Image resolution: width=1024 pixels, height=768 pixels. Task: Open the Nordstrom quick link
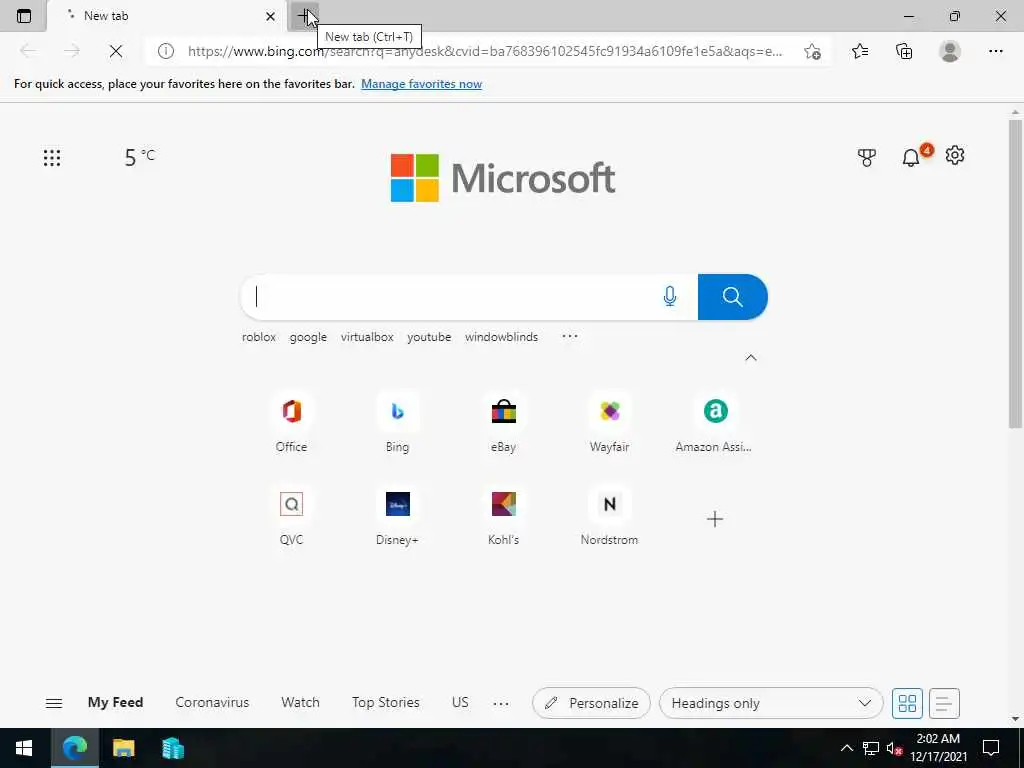[x=609, y=516]
